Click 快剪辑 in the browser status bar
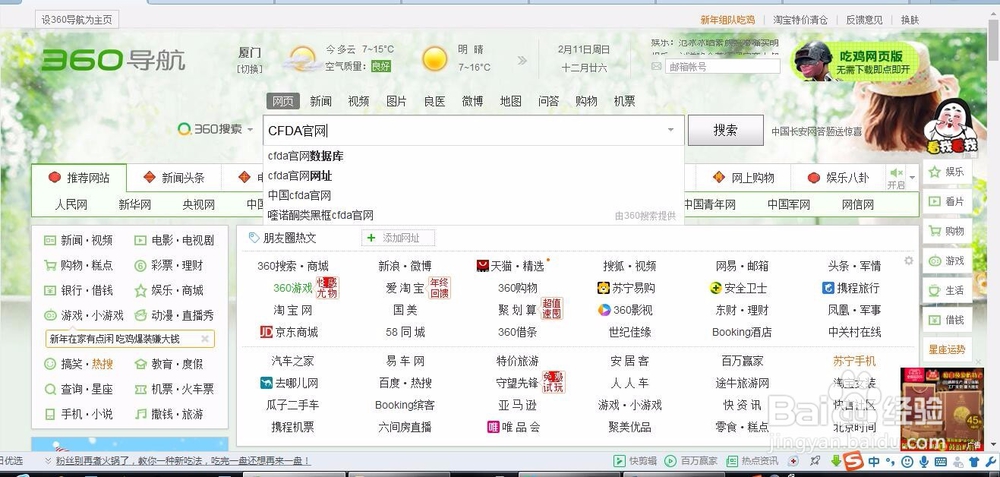 pos(635,460)
